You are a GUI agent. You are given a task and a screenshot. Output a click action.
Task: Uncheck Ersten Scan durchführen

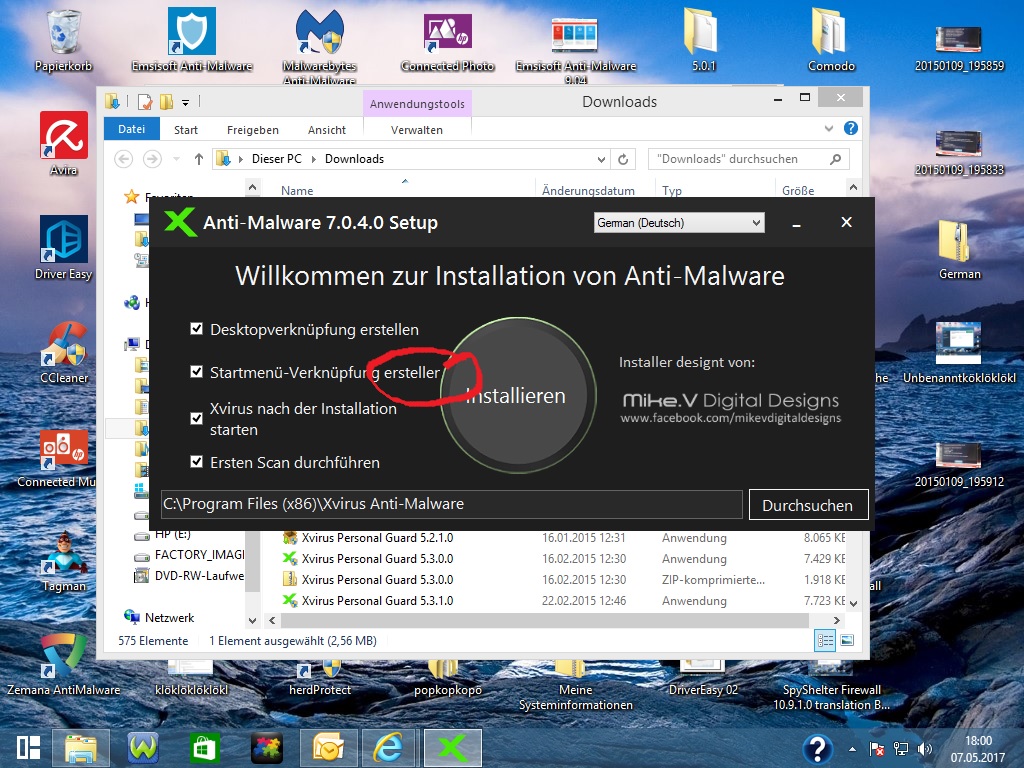pyautogui.click(x=196, y=462)
